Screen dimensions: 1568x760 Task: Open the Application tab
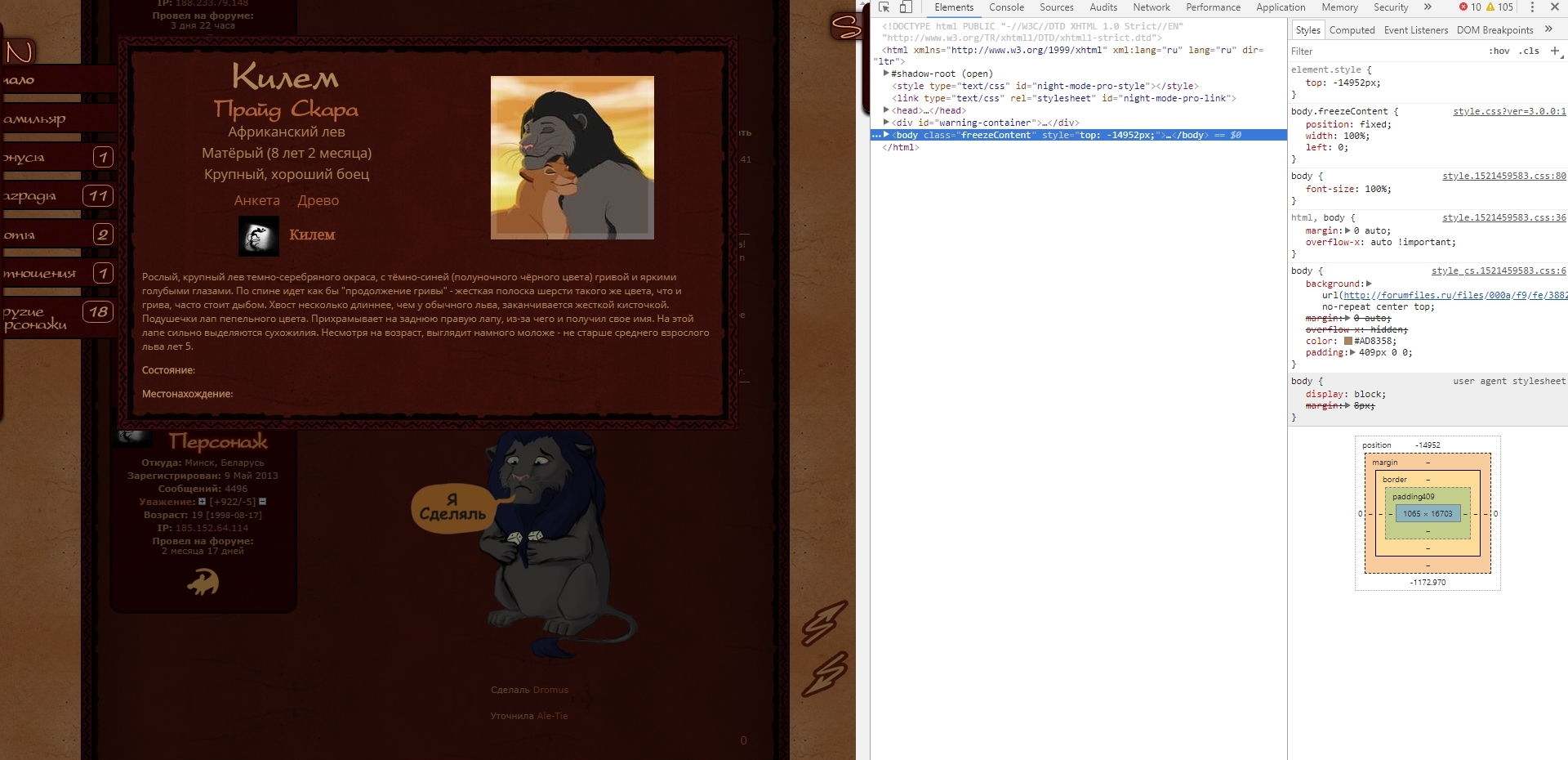coord(1281,7)
